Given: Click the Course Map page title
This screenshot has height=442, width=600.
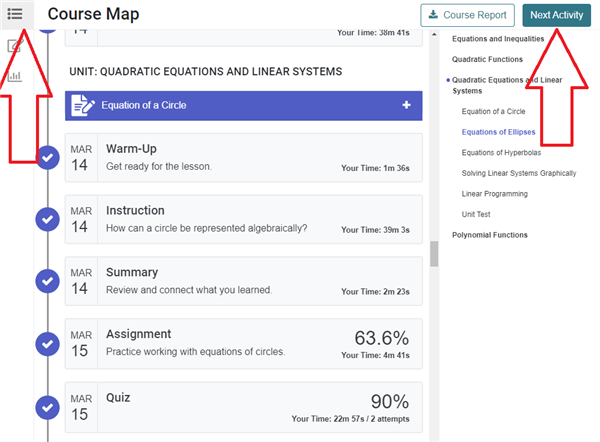Looking at the screenshot, I should [x=93, y=14].
